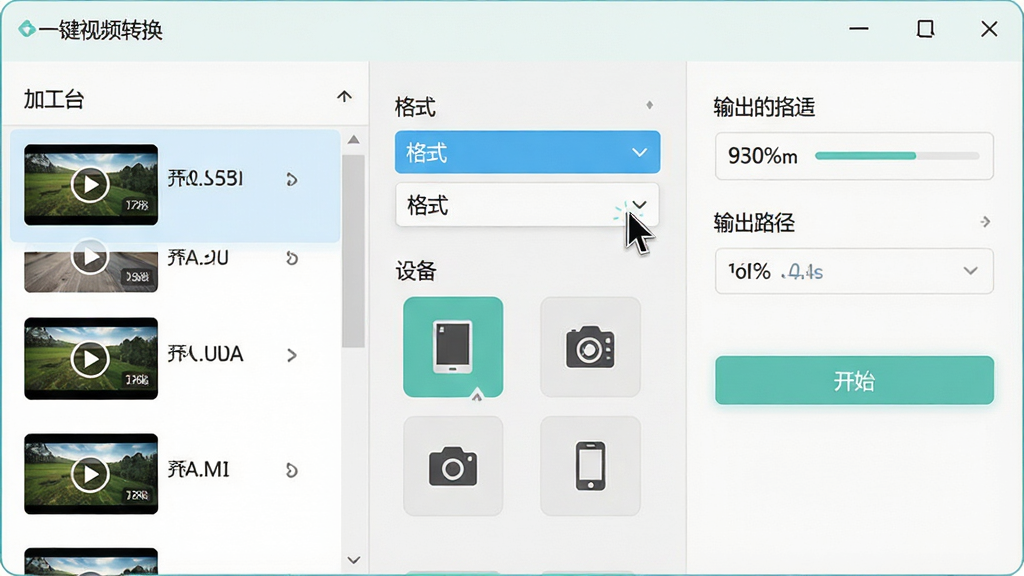Click the 设备 section label

click(x=415, y=271)
